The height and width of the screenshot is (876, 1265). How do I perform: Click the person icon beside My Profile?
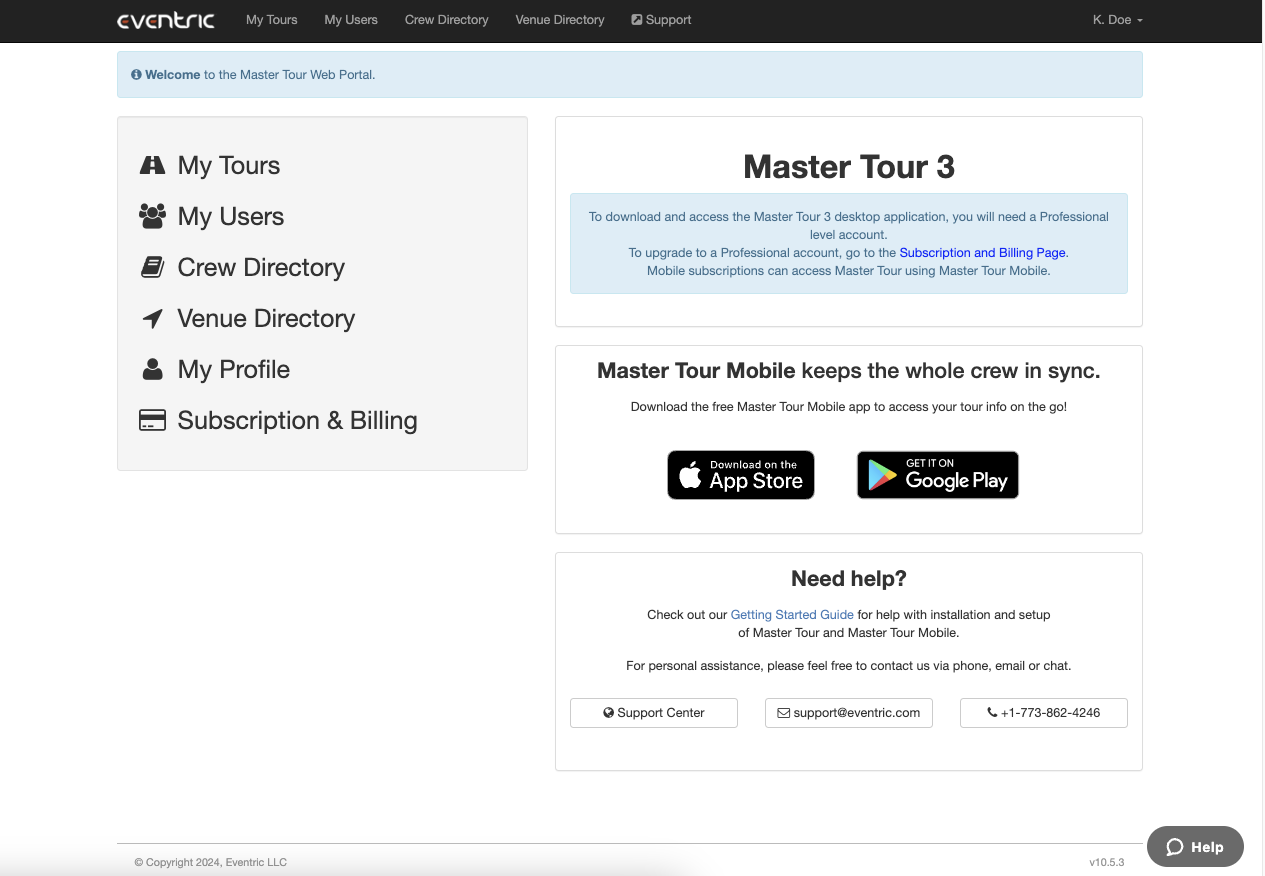click(152, 369)
